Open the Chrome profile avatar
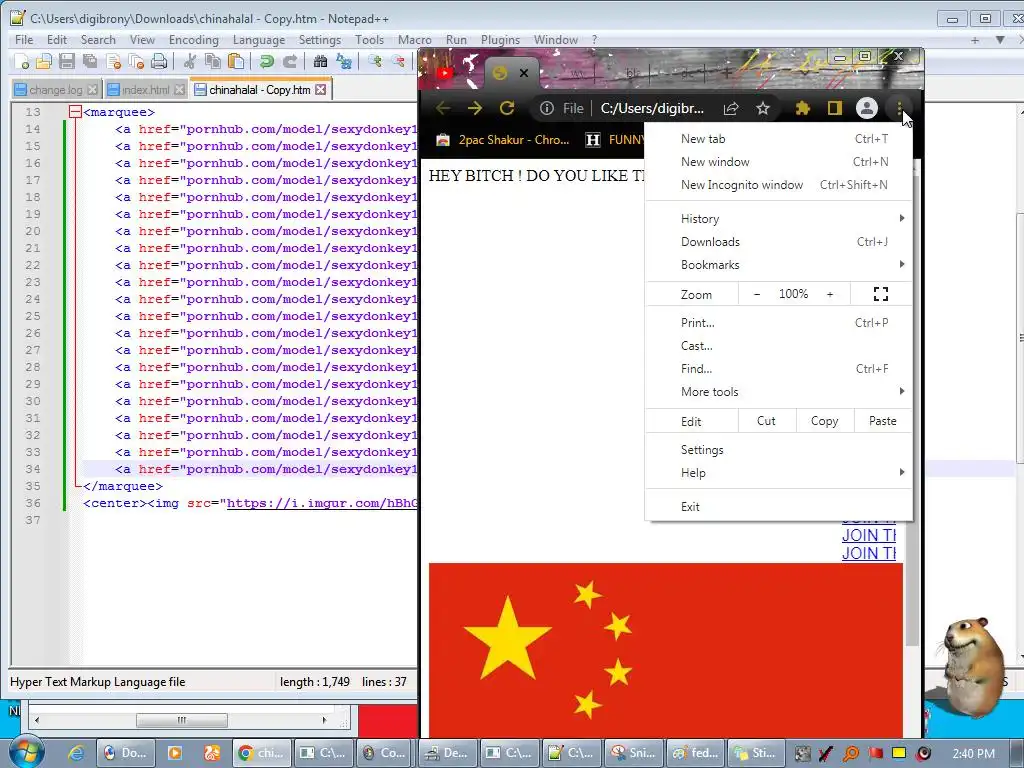The height and width of the screenshot is (768, 1024). pos(867,108)
